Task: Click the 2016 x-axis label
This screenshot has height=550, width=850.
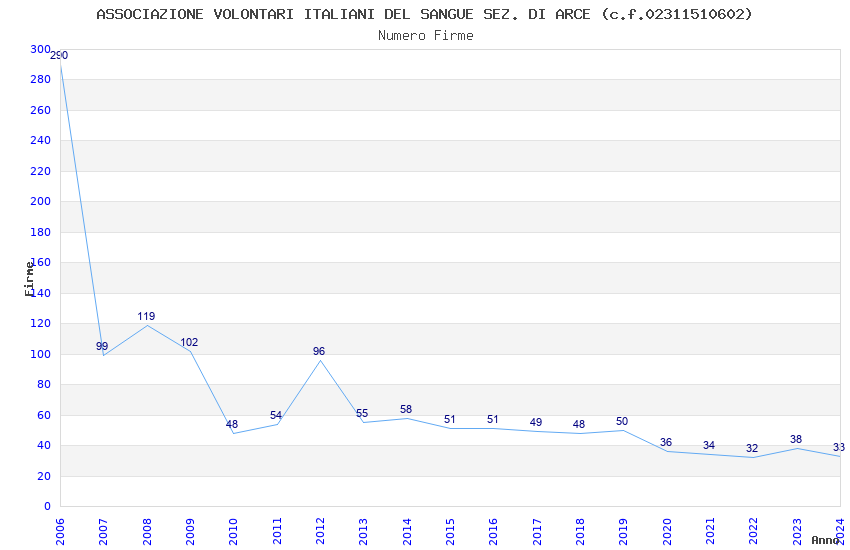Action: pos(494,529)
